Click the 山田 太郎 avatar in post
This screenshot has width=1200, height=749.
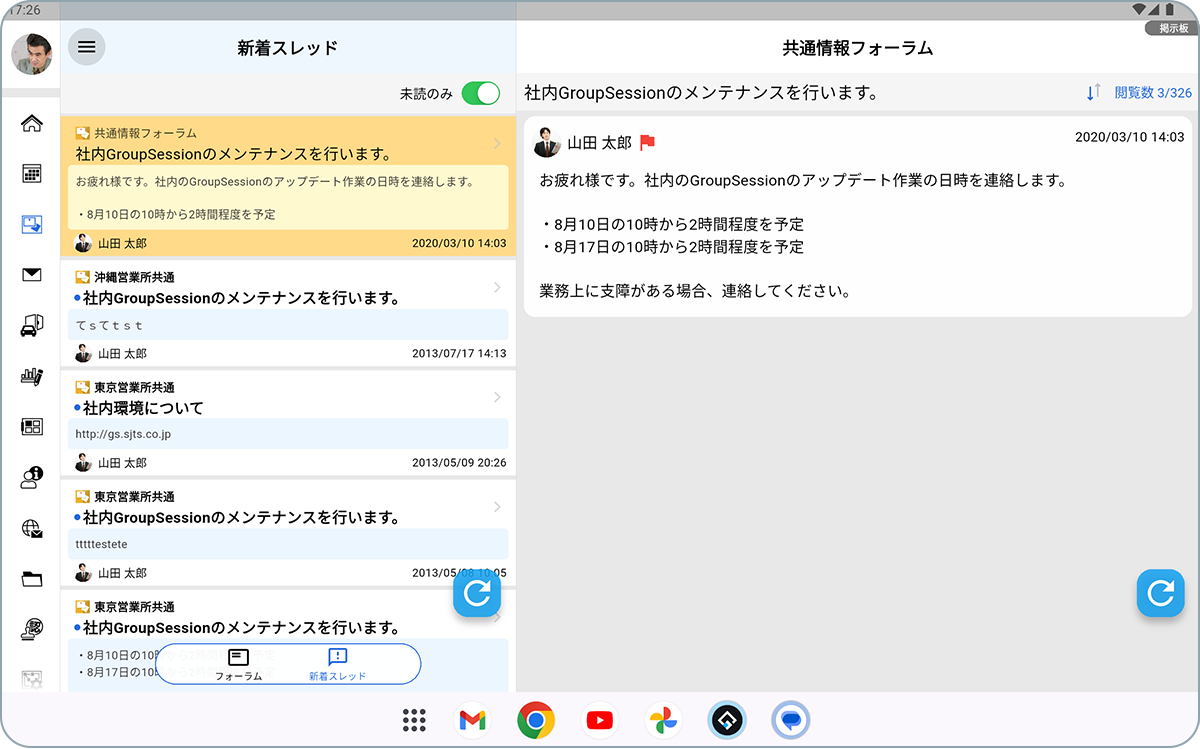(x=547, y=143)
